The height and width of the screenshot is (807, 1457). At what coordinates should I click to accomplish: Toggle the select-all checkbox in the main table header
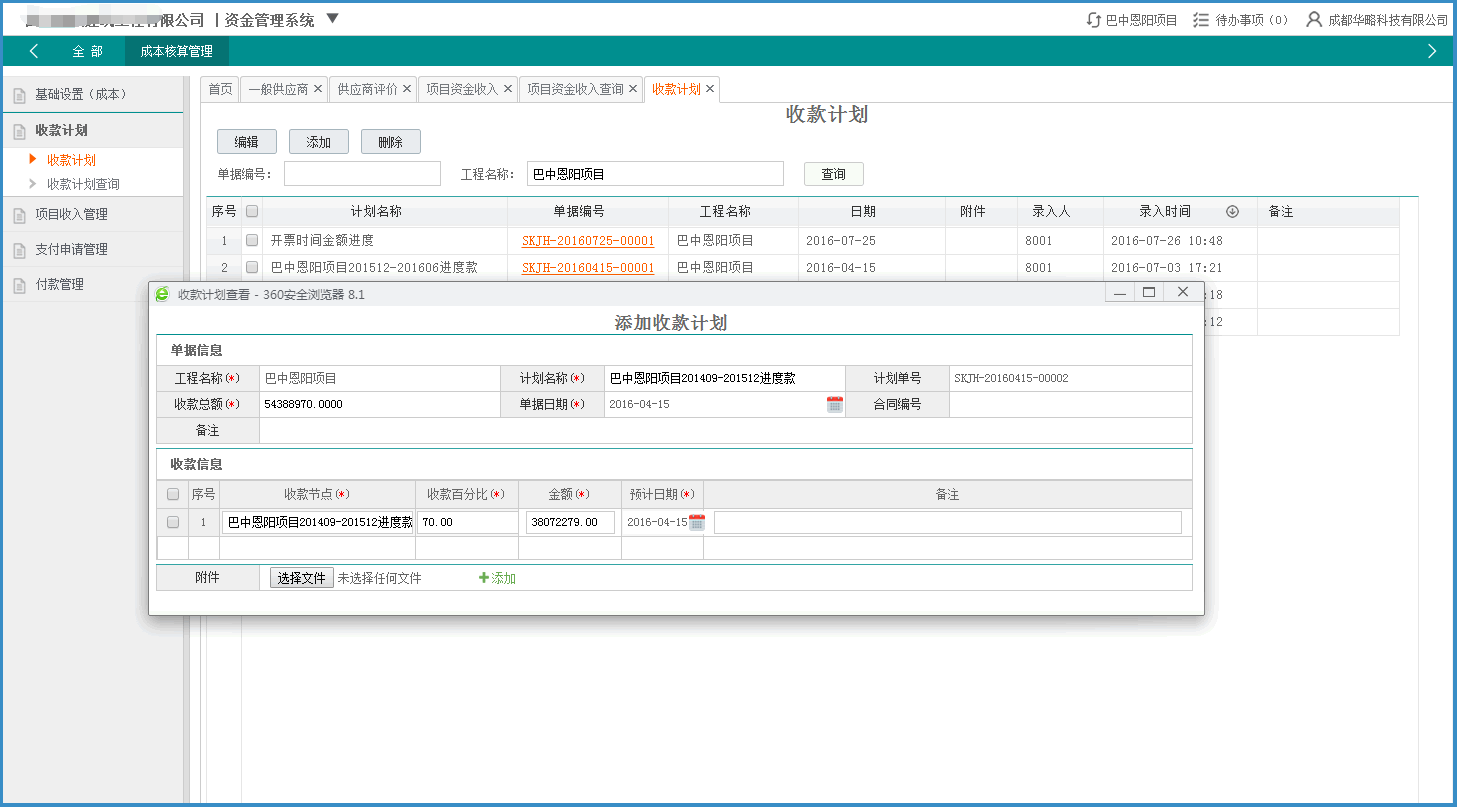tap(252, 211)
